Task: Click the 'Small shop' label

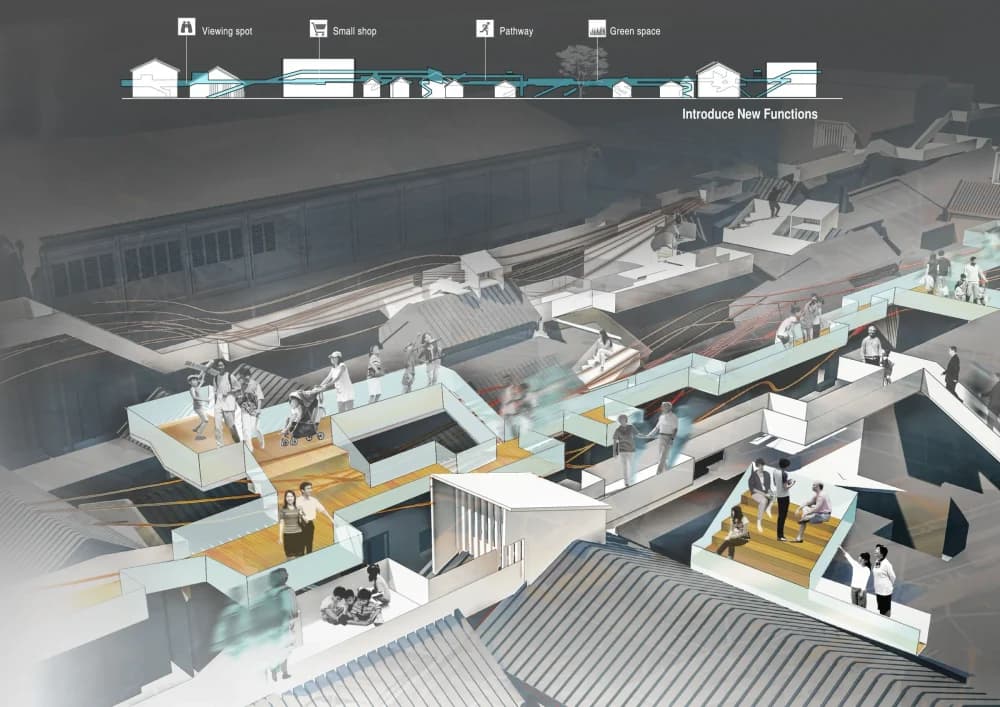Action: 355,31
